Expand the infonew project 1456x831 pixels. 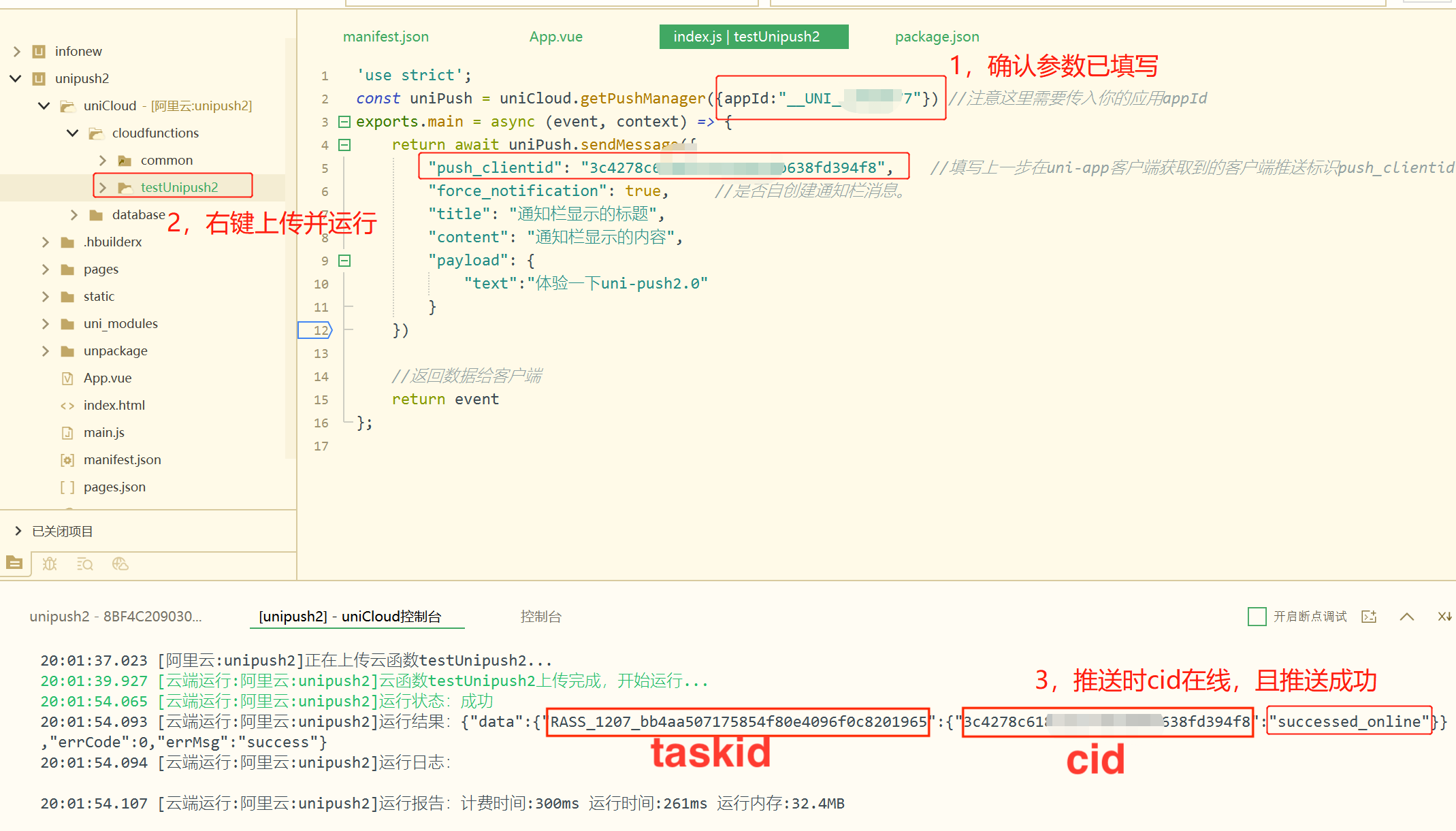tap(17, 52)
